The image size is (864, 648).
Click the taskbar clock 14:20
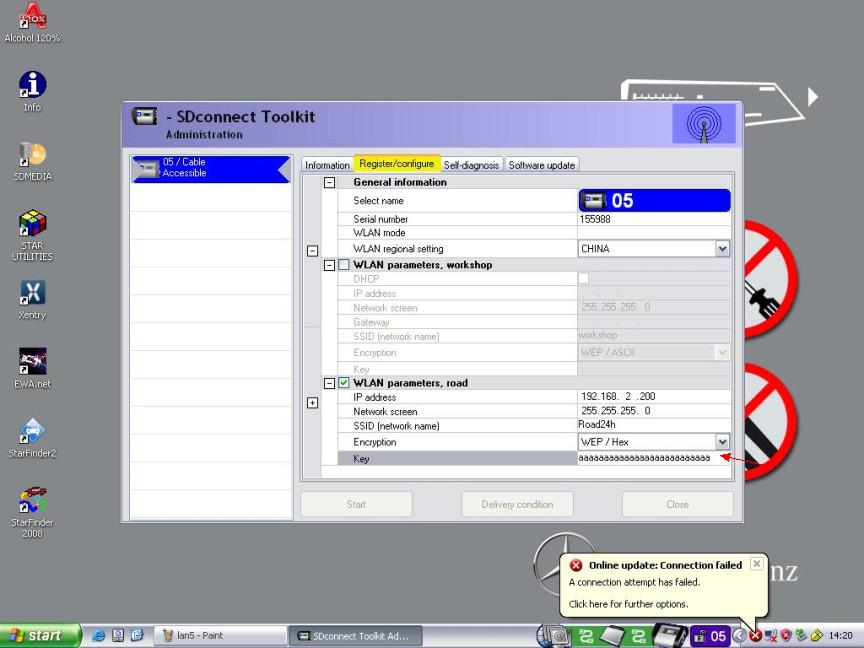[x=841, y=636]
